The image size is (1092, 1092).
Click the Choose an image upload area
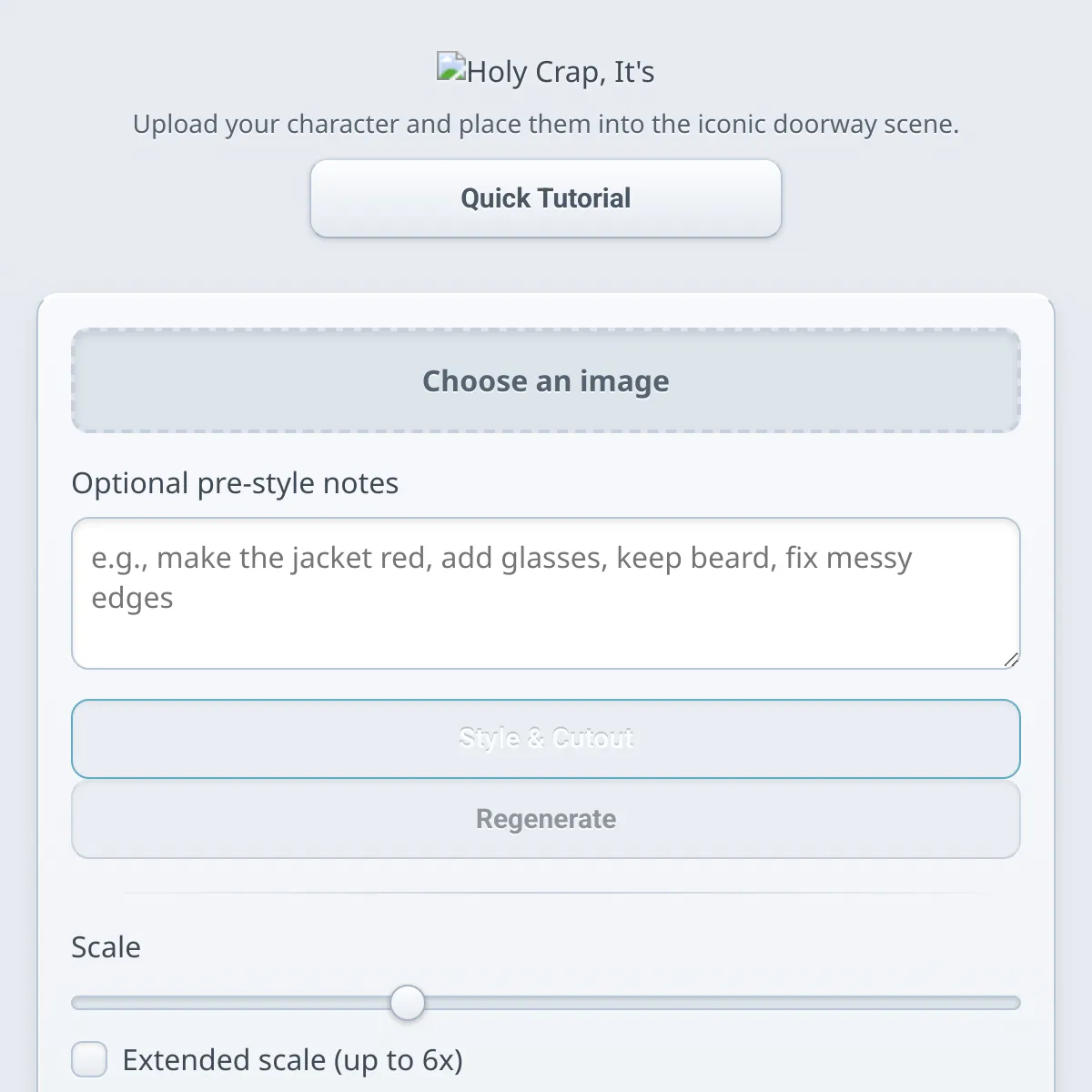click(546, 380)
